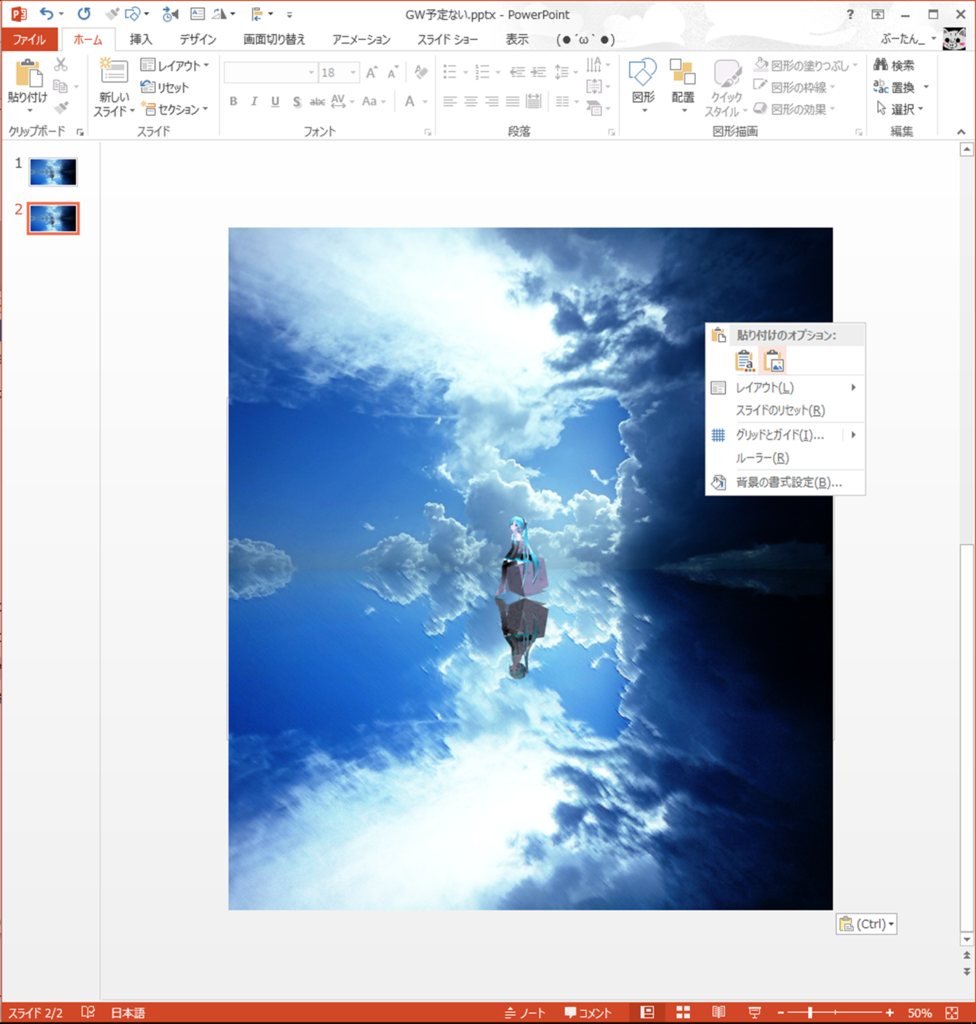This screenshot has width=976, height=1024.
Task: Justify text in paragraph group
Action: [x=512, y=101]
